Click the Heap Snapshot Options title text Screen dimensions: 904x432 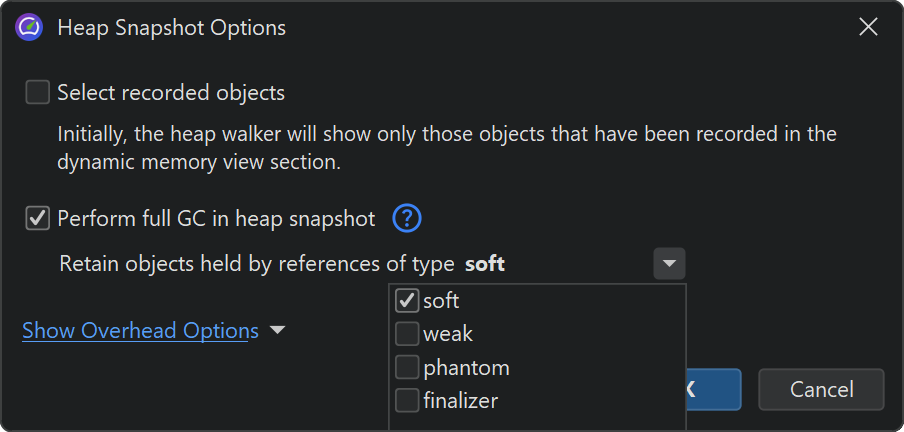click(171, 28)
